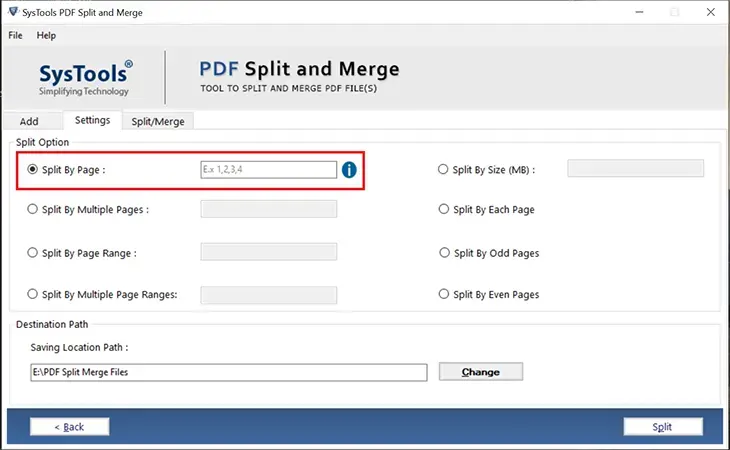Click the Saving Location Path text field
Viewport: 730px width, 450px height.
click(229, 372)
